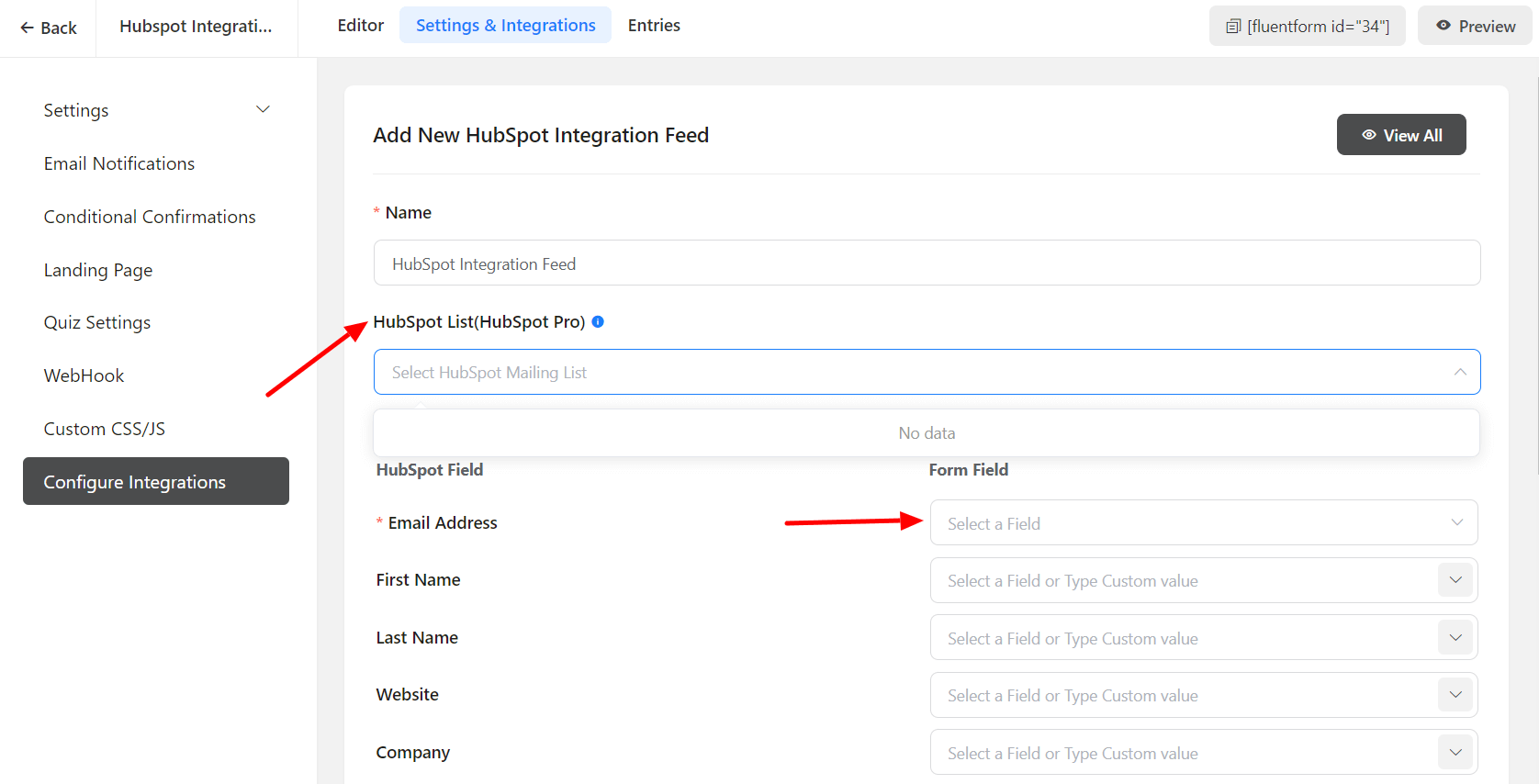Open the Email Address field dropdown

(1203, 523)
